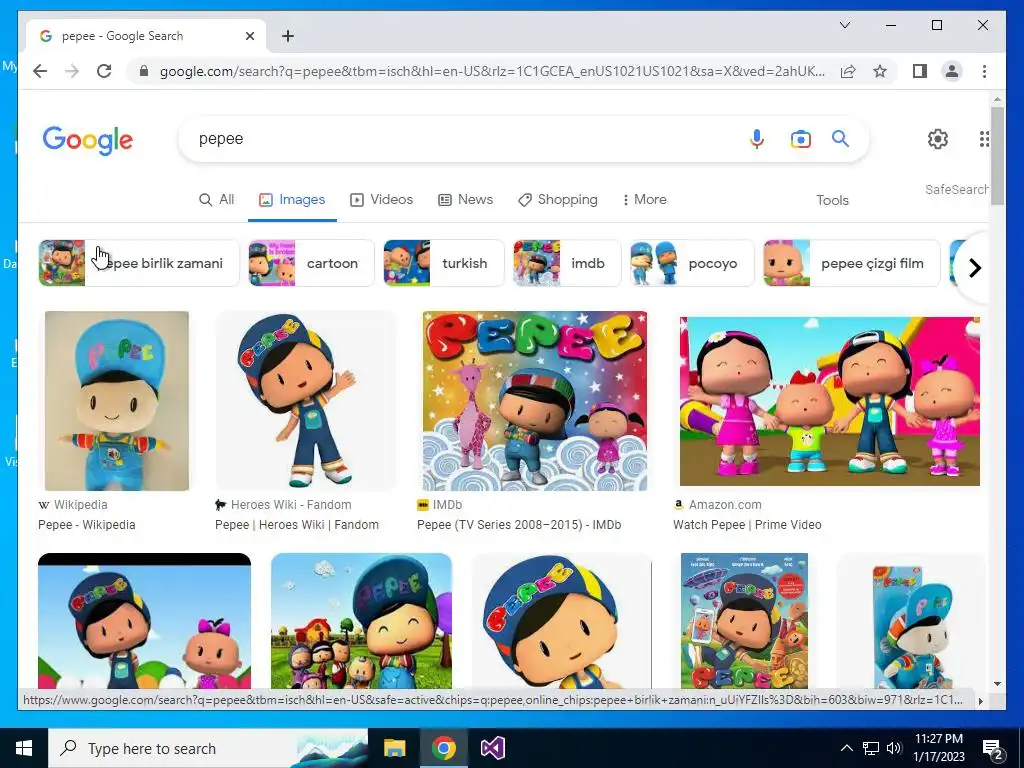Open File Explorer from taskbar
1024x768 pixels.
394,748
